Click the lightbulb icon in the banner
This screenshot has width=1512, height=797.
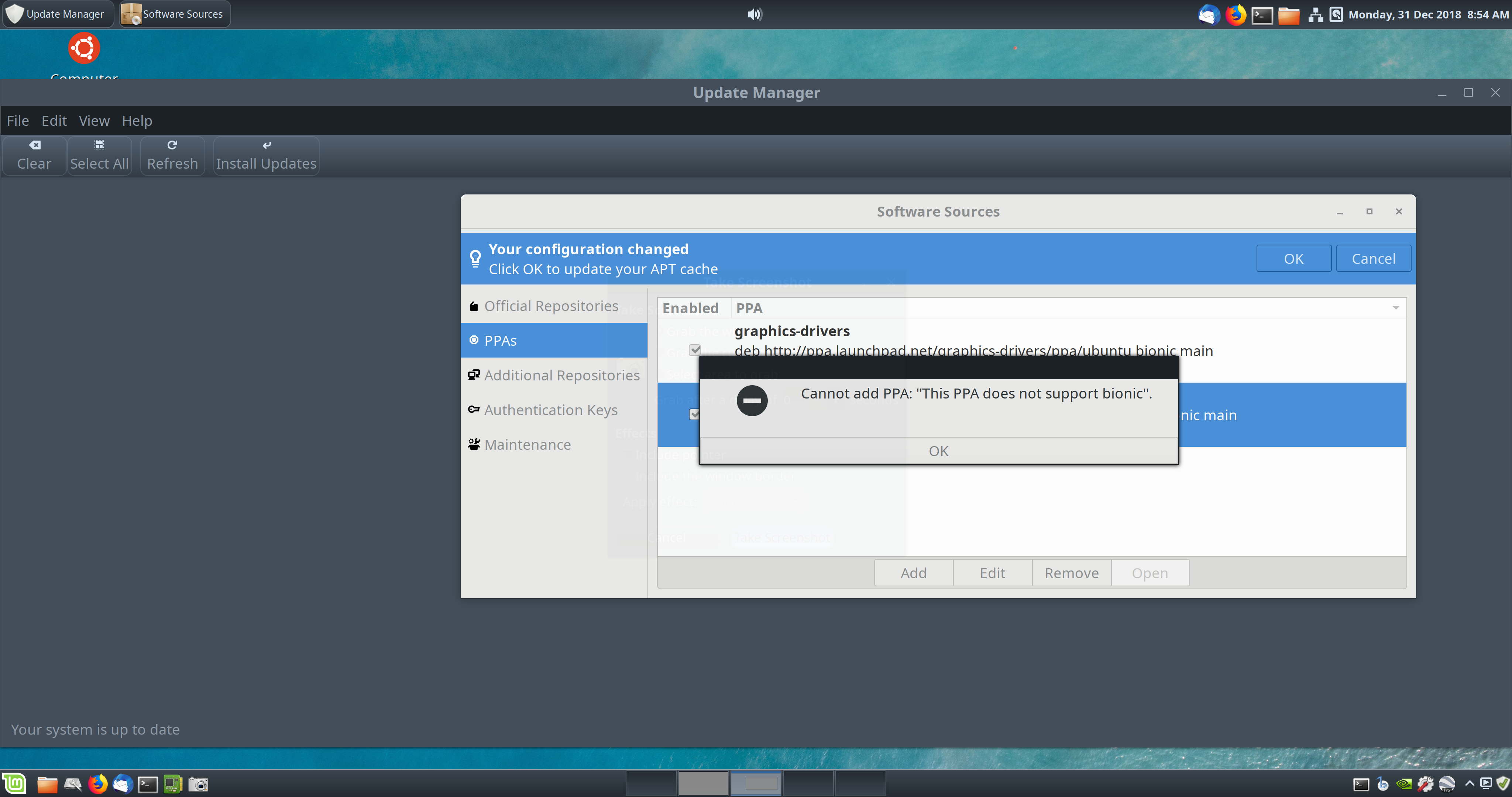pyautogui.click(x=475, y=259)
